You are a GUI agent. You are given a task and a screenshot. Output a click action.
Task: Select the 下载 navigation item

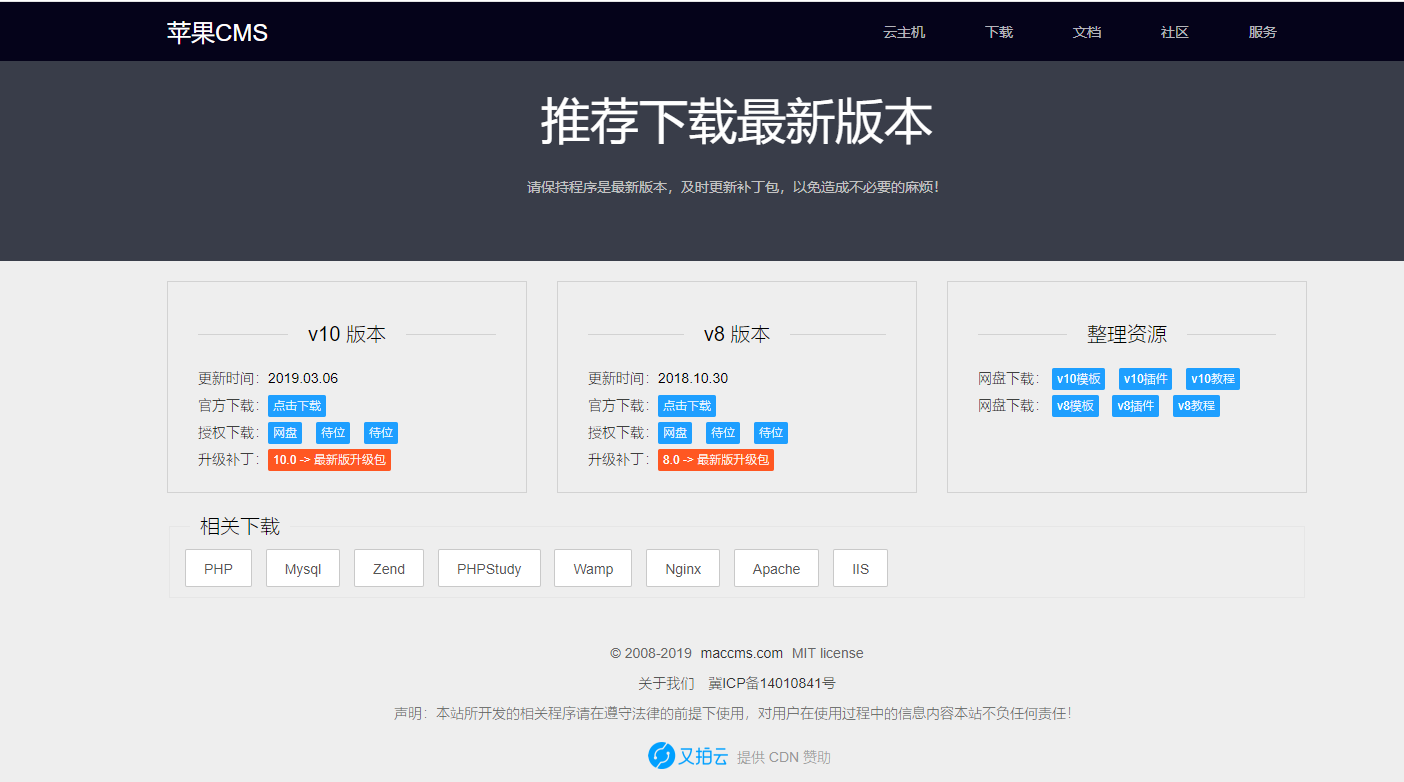pyautogui.click(x=998, y=31)
